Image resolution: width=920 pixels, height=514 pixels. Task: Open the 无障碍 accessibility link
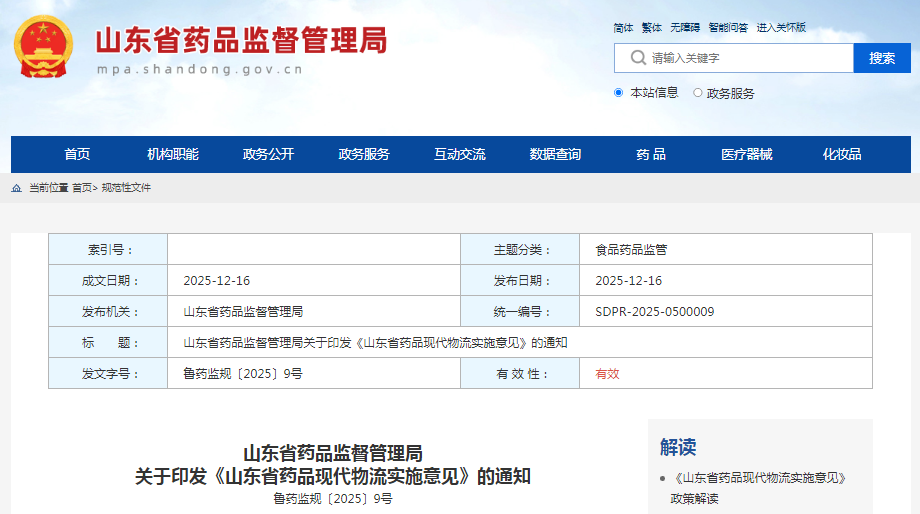pyautogui.click(x=685, y=28)
